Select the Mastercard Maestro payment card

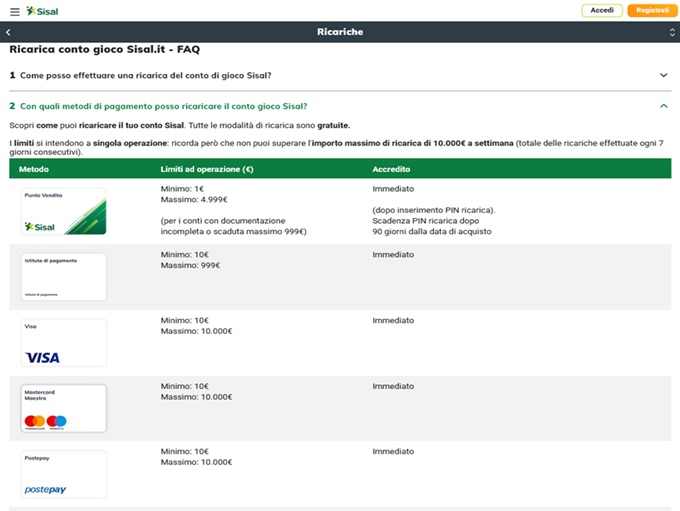[x=64, y=408]
